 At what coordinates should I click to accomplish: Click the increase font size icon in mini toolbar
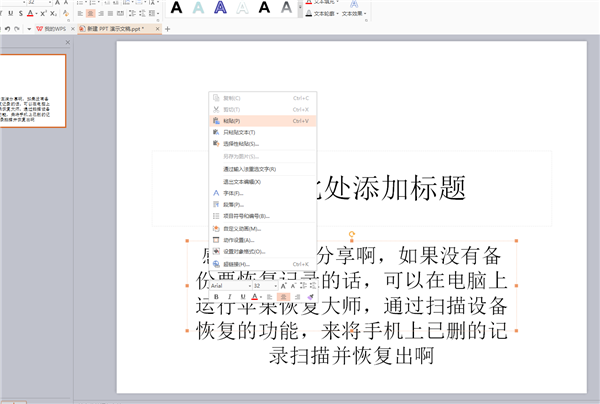(285, 285)
